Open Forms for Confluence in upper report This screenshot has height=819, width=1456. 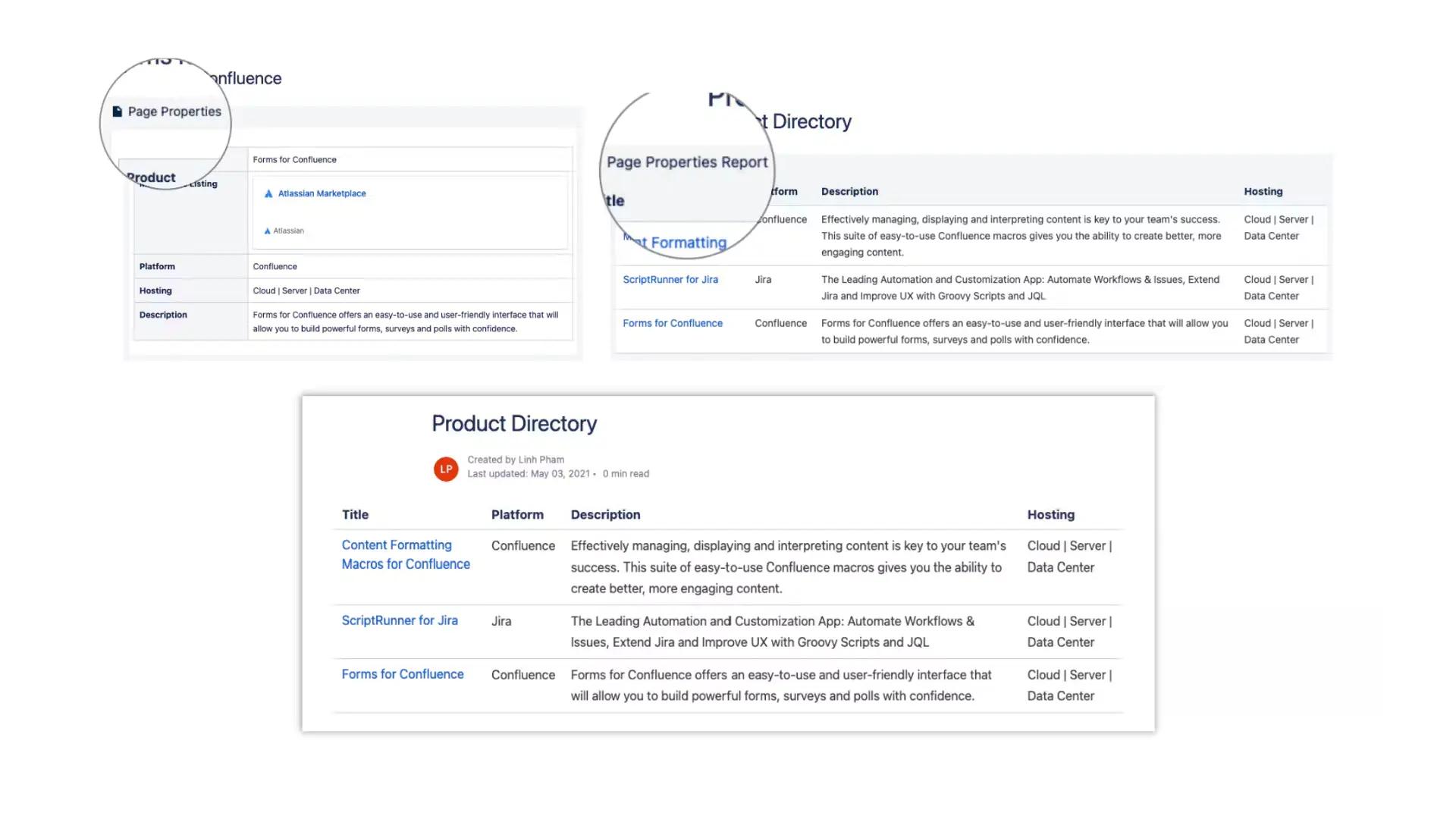pyautogui.click(x=672, y=323)
